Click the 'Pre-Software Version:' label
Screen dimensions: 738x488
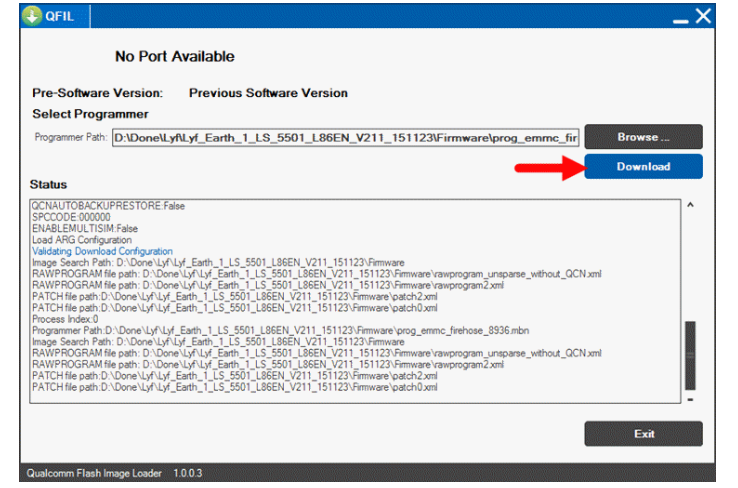[97, 93]
